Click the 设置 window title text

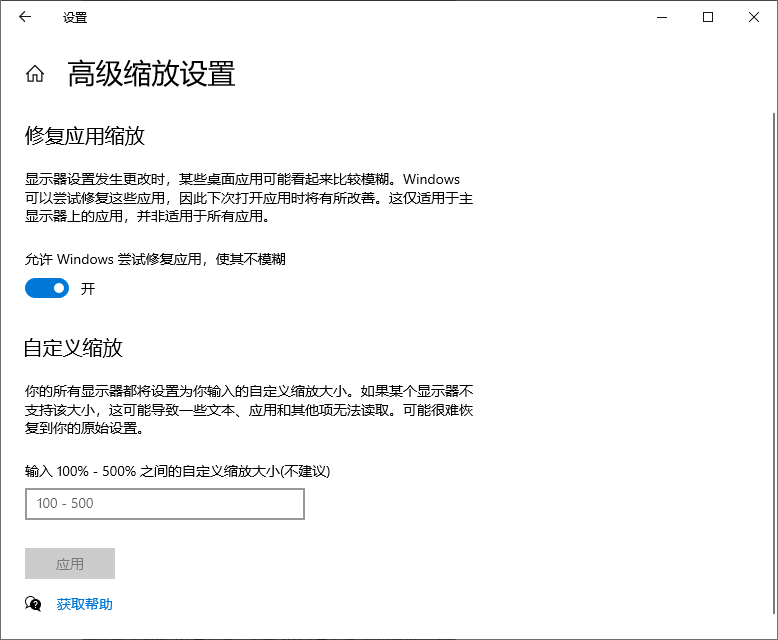pos(75,18)
